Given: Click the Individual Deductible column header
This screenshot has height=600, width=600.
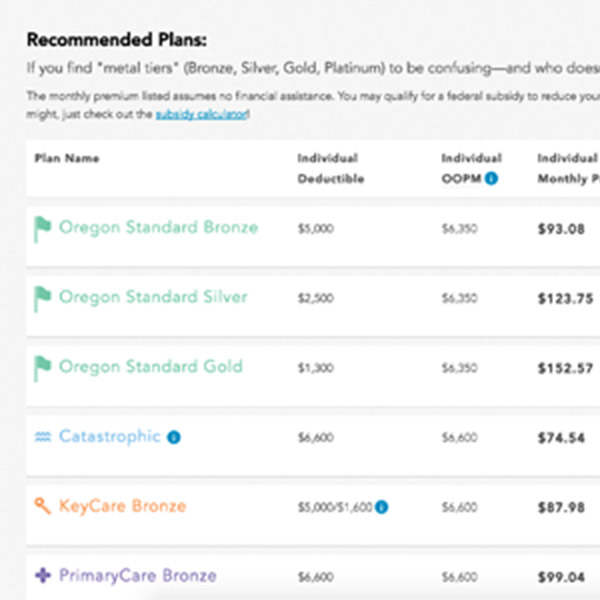Looking at the screenshot, I should (331, 168).
